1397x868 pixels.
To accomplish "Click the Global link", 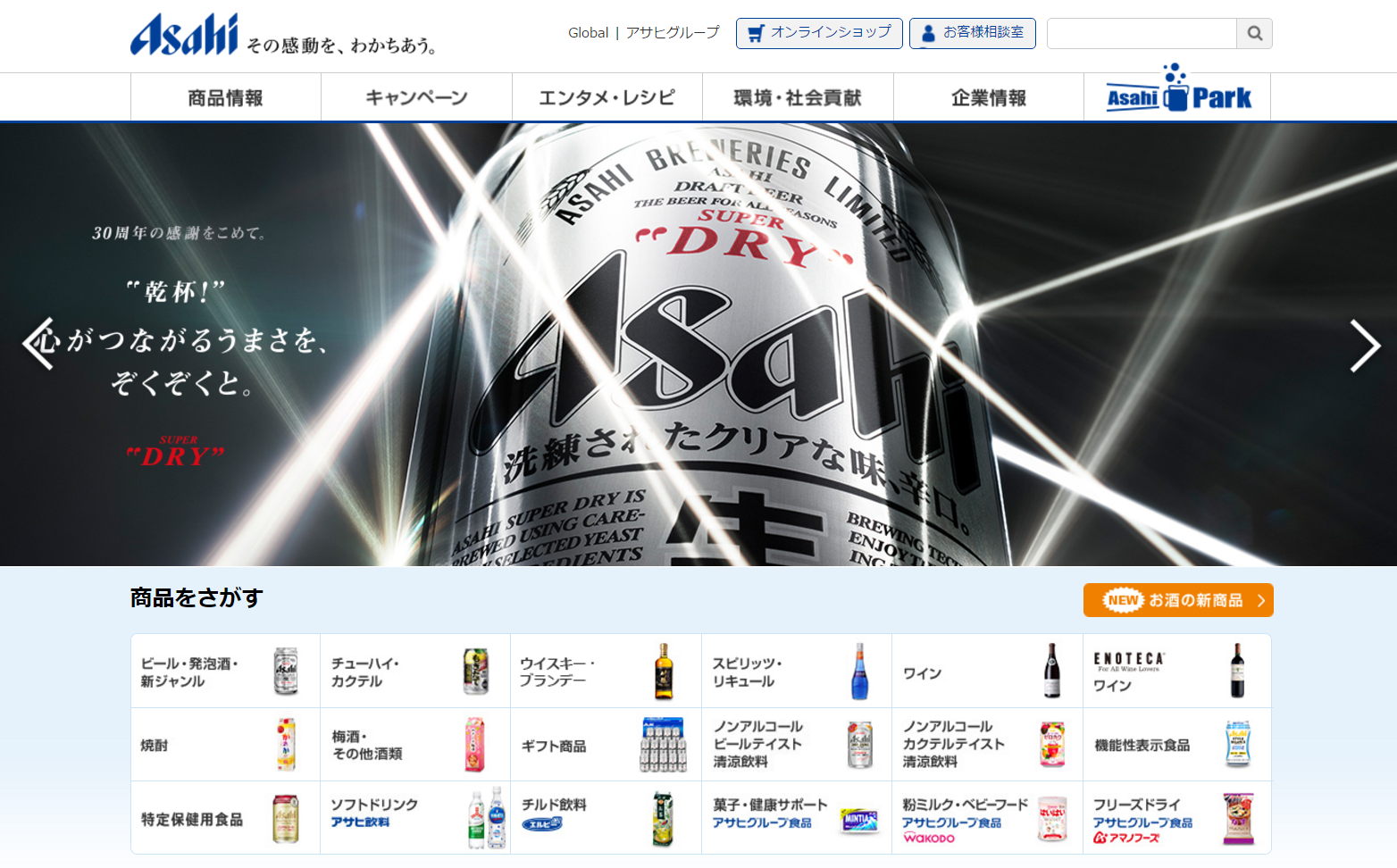I will [588, 33].
